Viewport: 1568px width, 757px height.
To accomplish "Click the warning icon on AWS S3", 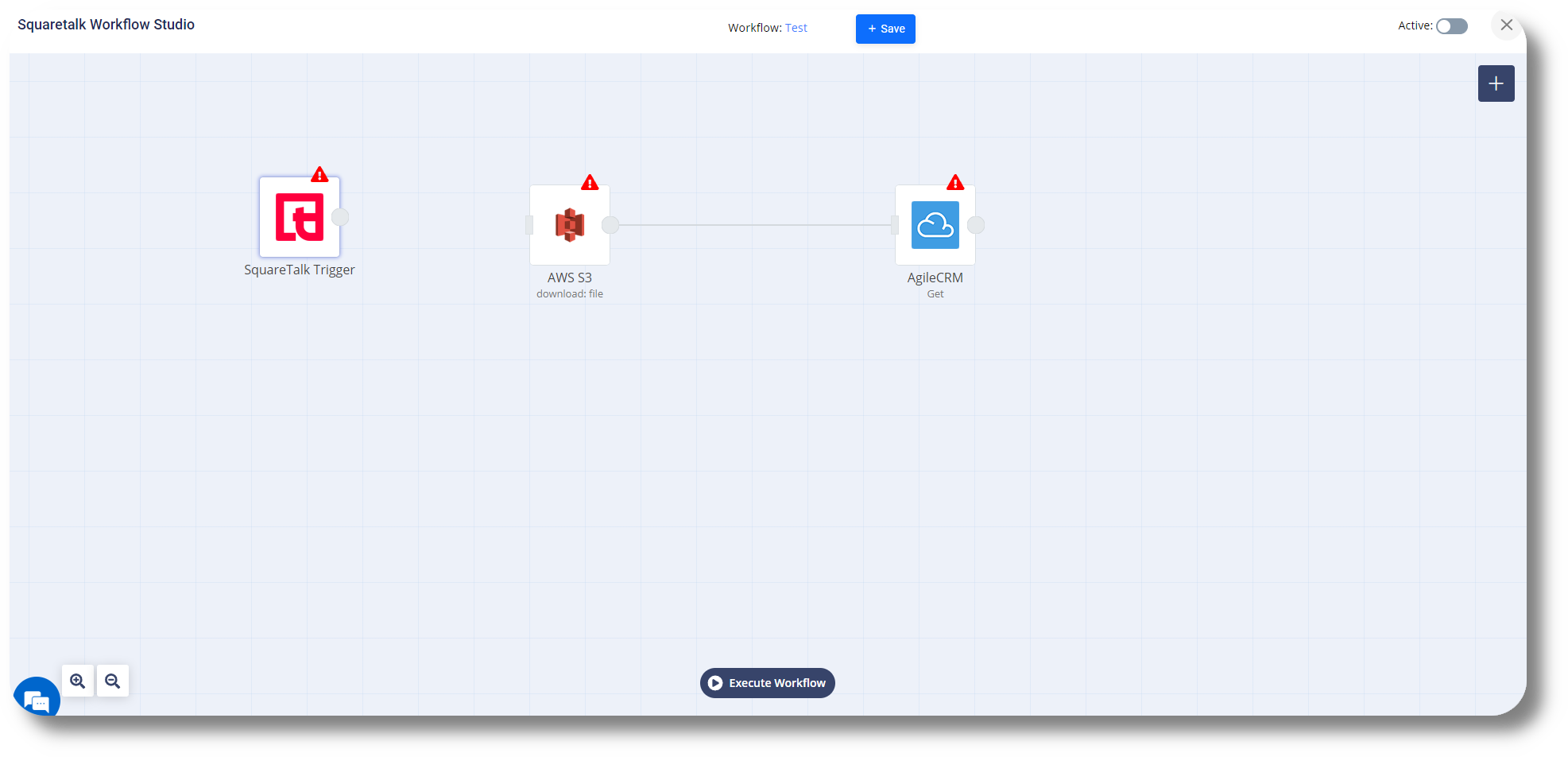I will point(590,182).
